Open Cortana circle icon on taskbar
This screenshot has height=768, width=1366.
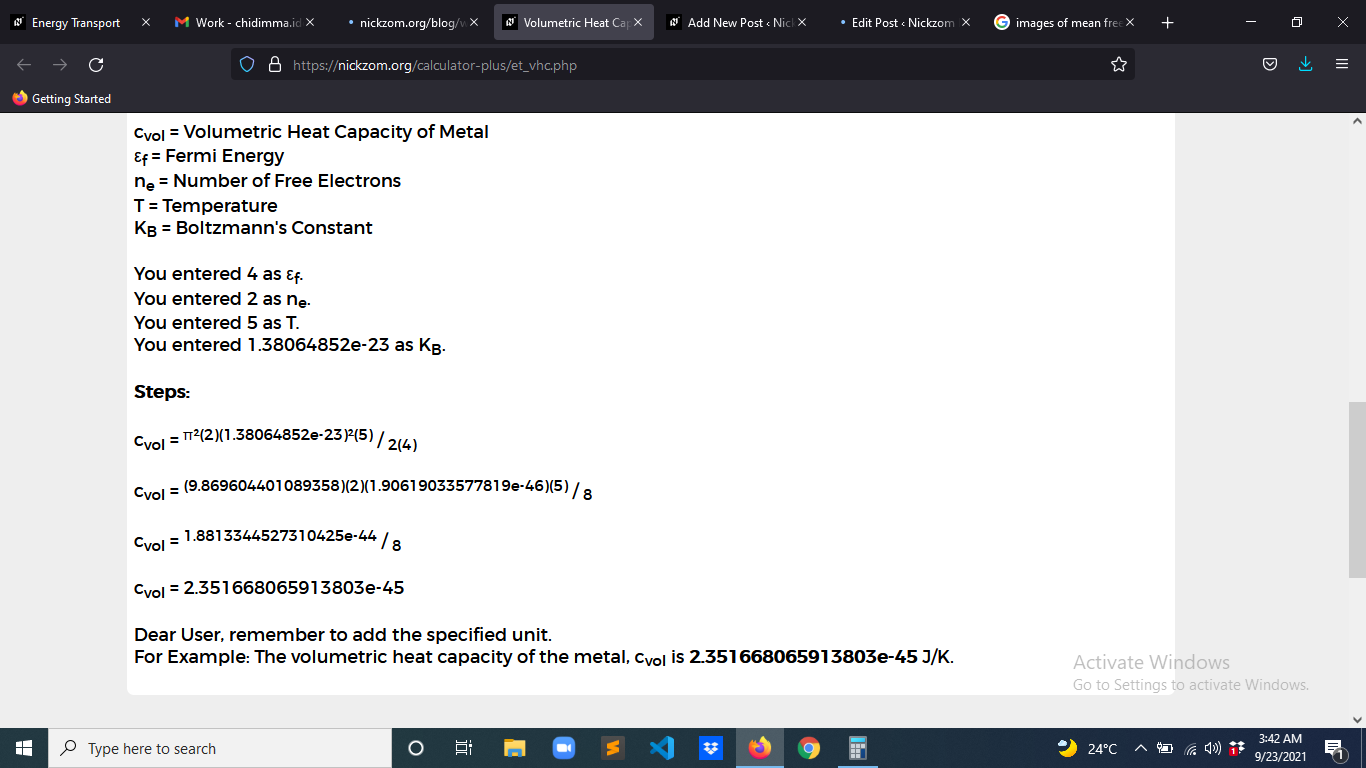click(x=416, y=748)
